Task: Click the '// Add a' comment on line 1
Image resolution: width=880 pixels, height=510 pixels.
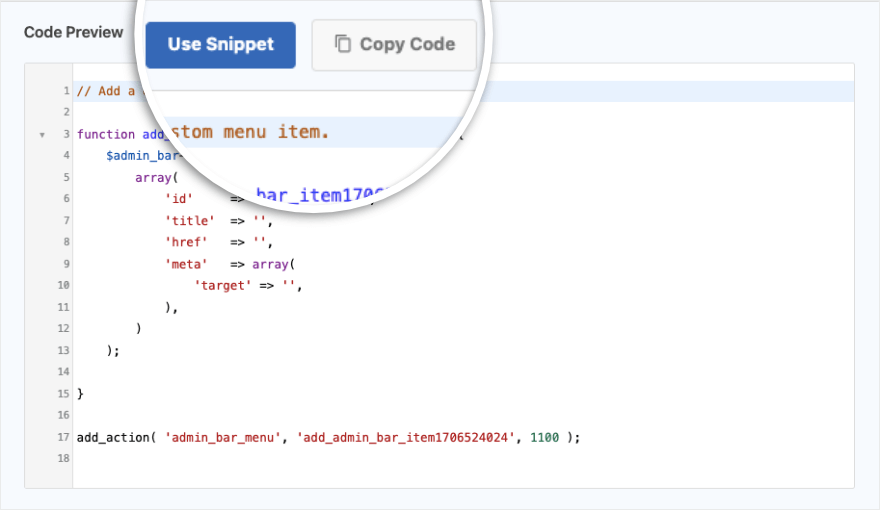Action: (106, 91)
